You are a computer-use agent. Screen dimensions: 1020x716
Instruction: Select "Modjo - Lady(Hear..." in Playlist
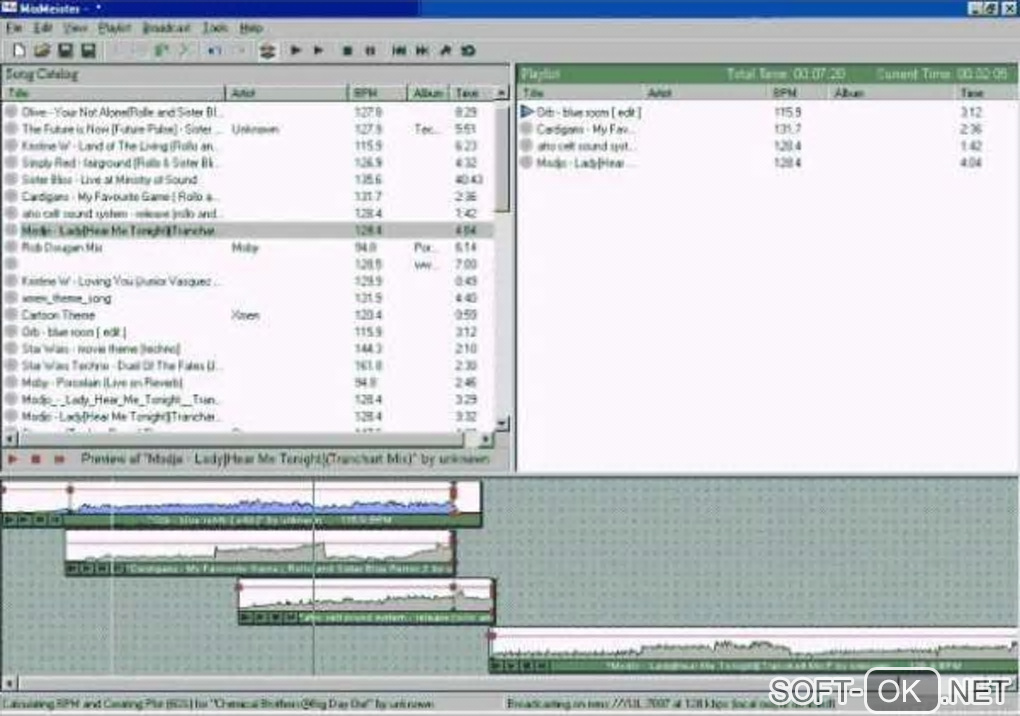[x=766, y=163]
